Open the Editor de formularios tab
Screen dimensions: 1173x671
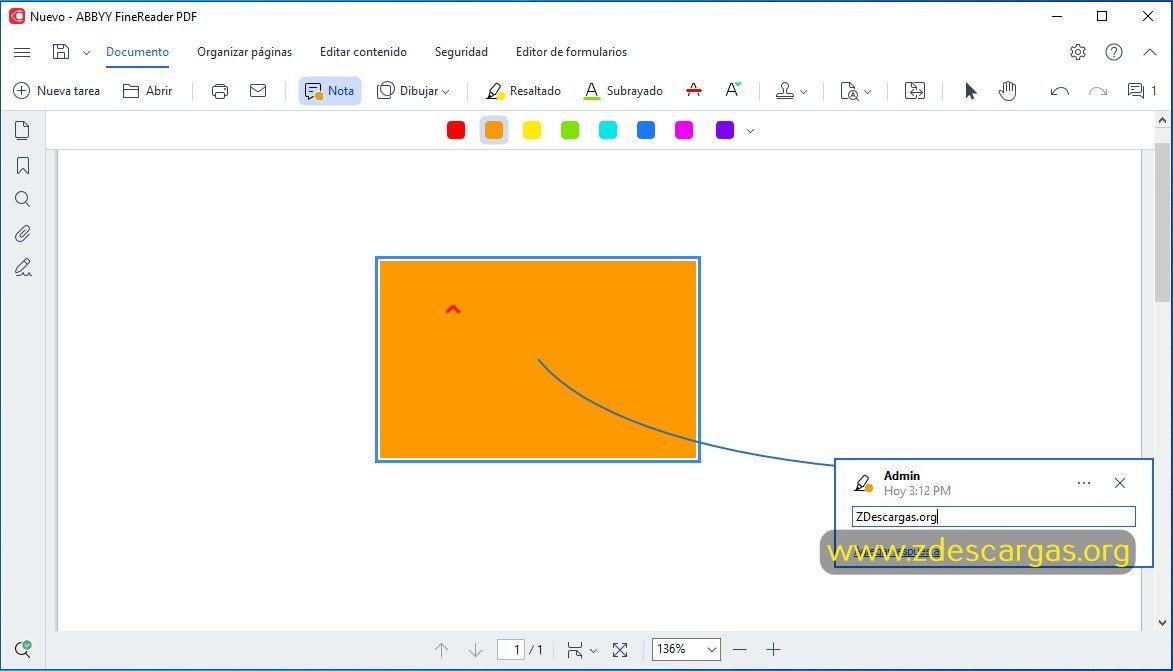572,52
